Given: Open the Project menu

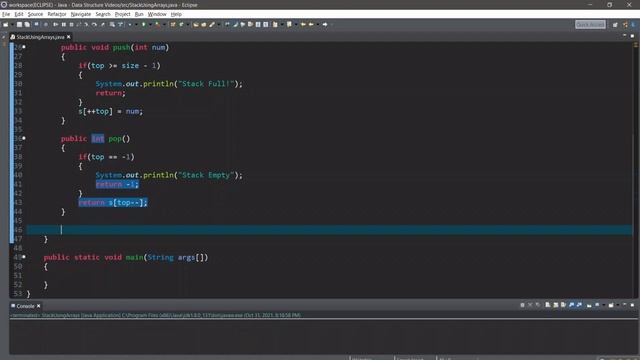Looking at the screenshot, I should 122,14.
